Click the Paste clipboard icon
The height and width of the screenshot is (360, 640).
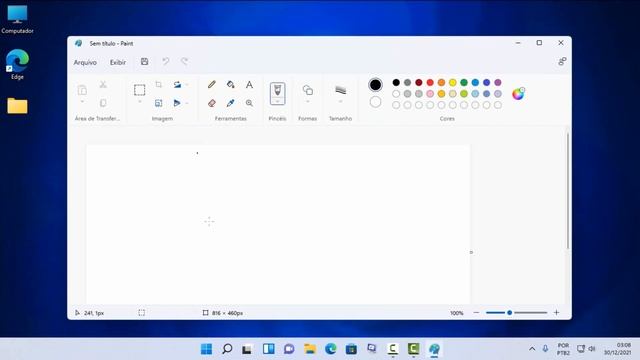pos(82,90)
